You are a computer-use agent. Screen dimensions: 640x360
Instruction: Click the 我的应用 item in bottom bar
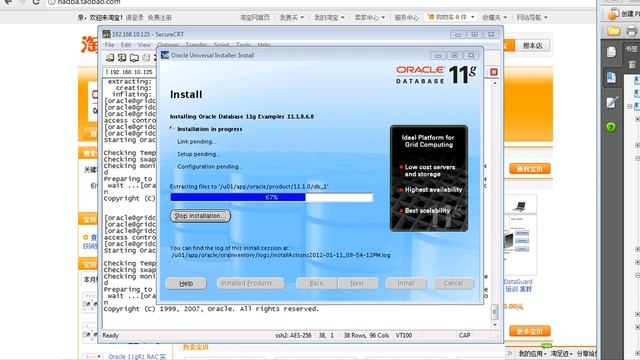(x=531, y=353)
